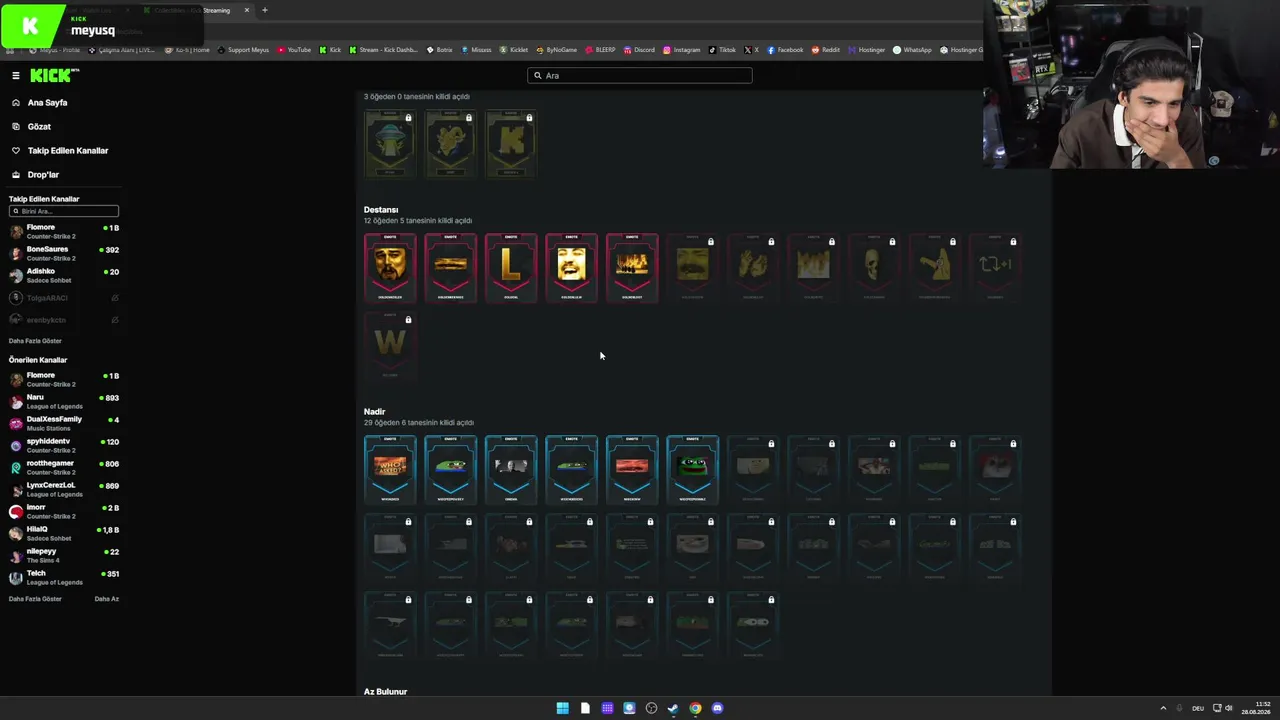Show hidden system tray icons
Screen dimensions: 1280x720
pos(1163,708)
